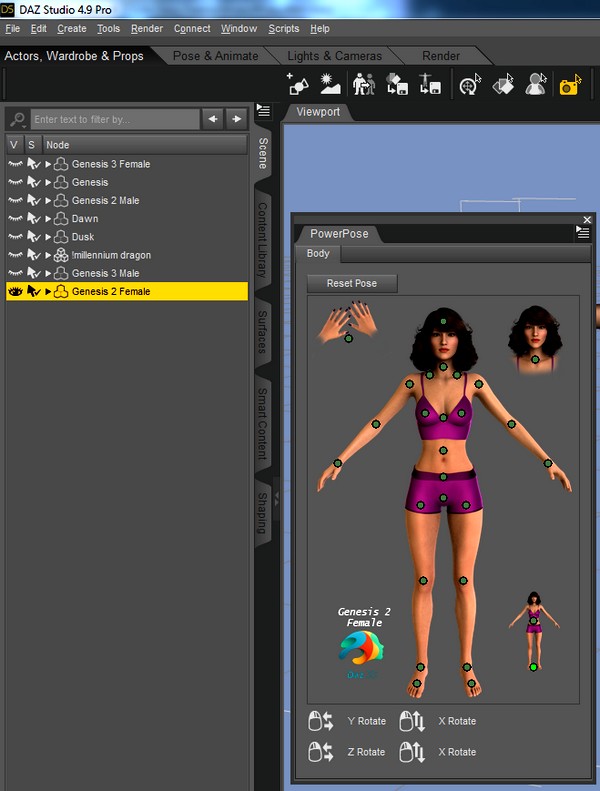600x791 pixels.
Task: Open the PowerPose pane options menu icon
Action: pos(582,232)
